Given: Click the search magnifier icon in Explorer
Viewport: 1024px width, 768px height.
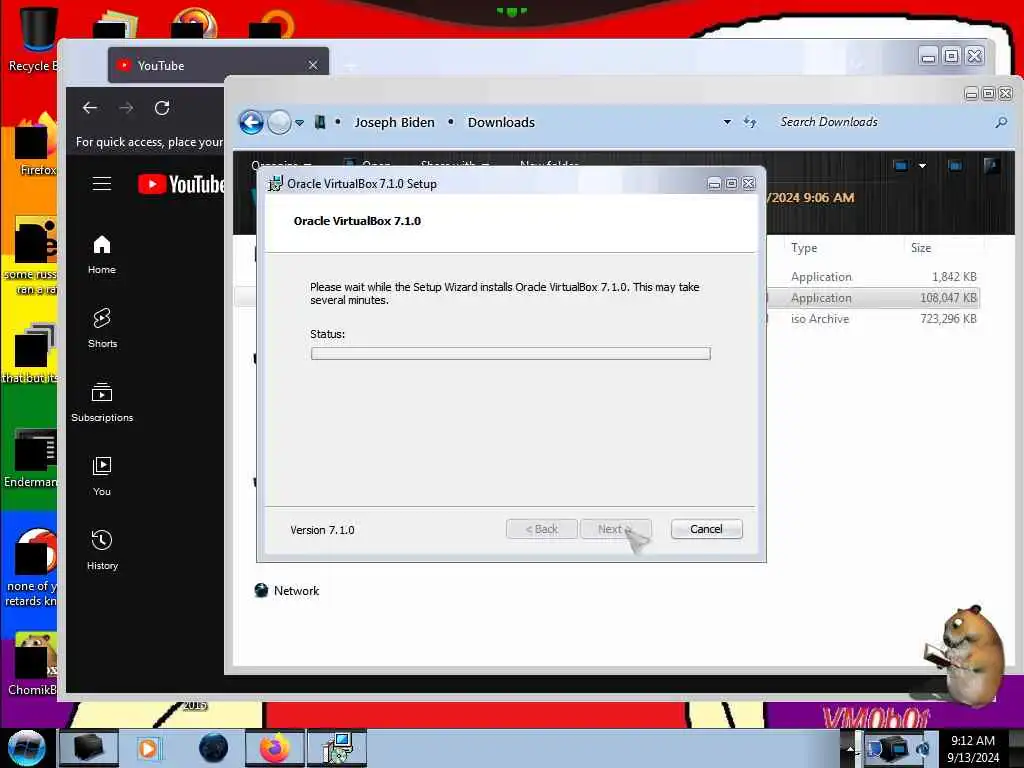Looking at the screenshot, I should 1001,122.
